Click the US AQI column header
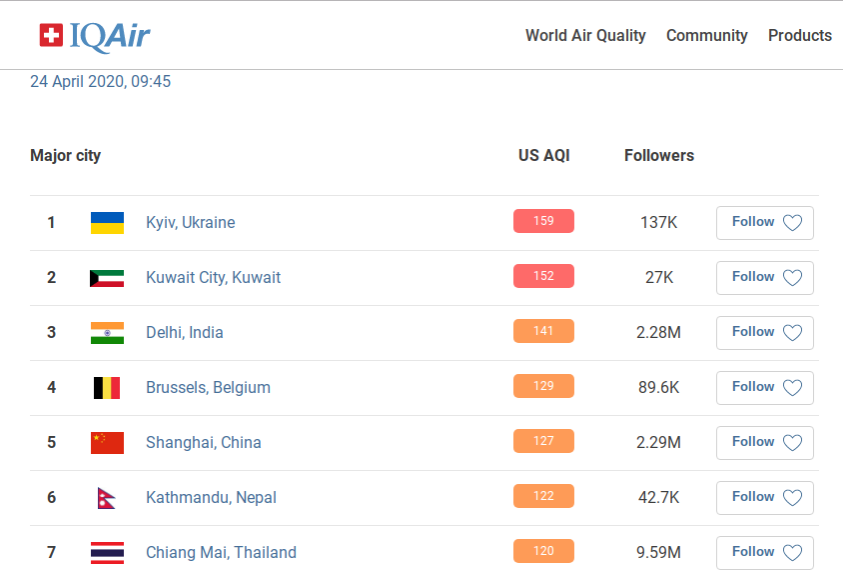Screen dimensions: 843x572 pos(544,155)
